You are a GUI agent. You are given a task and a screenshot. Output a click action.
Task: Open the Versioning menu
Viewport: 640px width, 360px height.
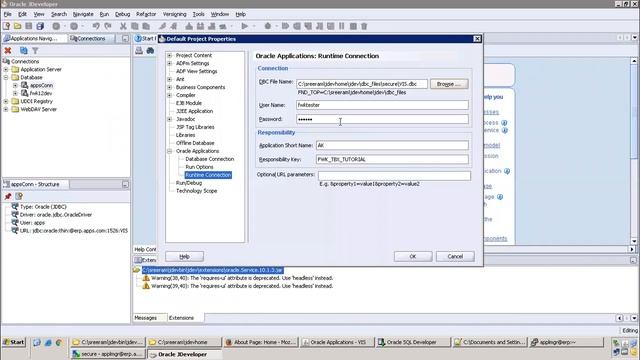point(174,14)
